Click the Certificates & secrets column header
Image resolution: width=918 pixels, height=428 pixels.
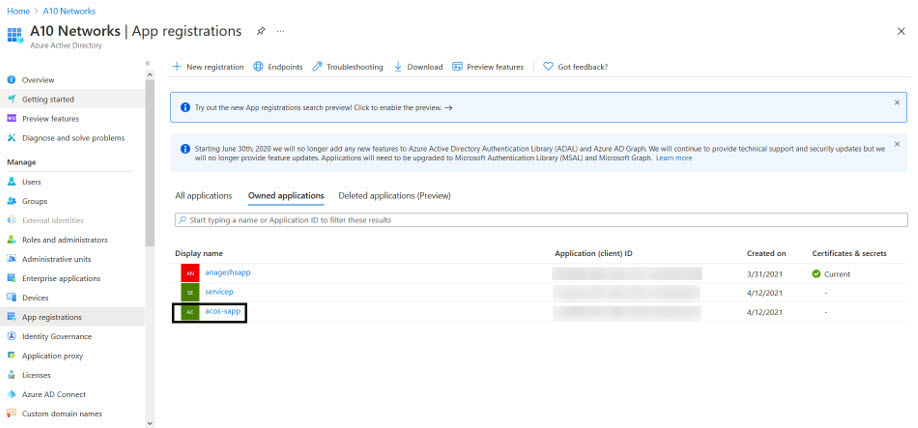tap(849, 254)
